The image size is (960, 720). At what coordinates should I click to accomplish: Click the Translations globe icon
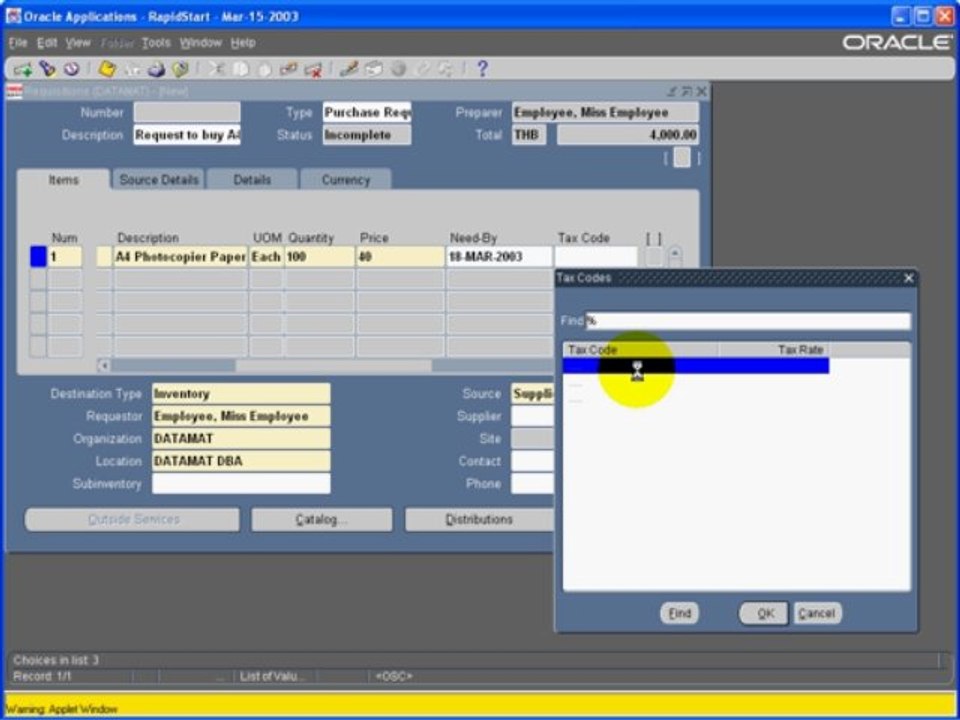point(398,69)
